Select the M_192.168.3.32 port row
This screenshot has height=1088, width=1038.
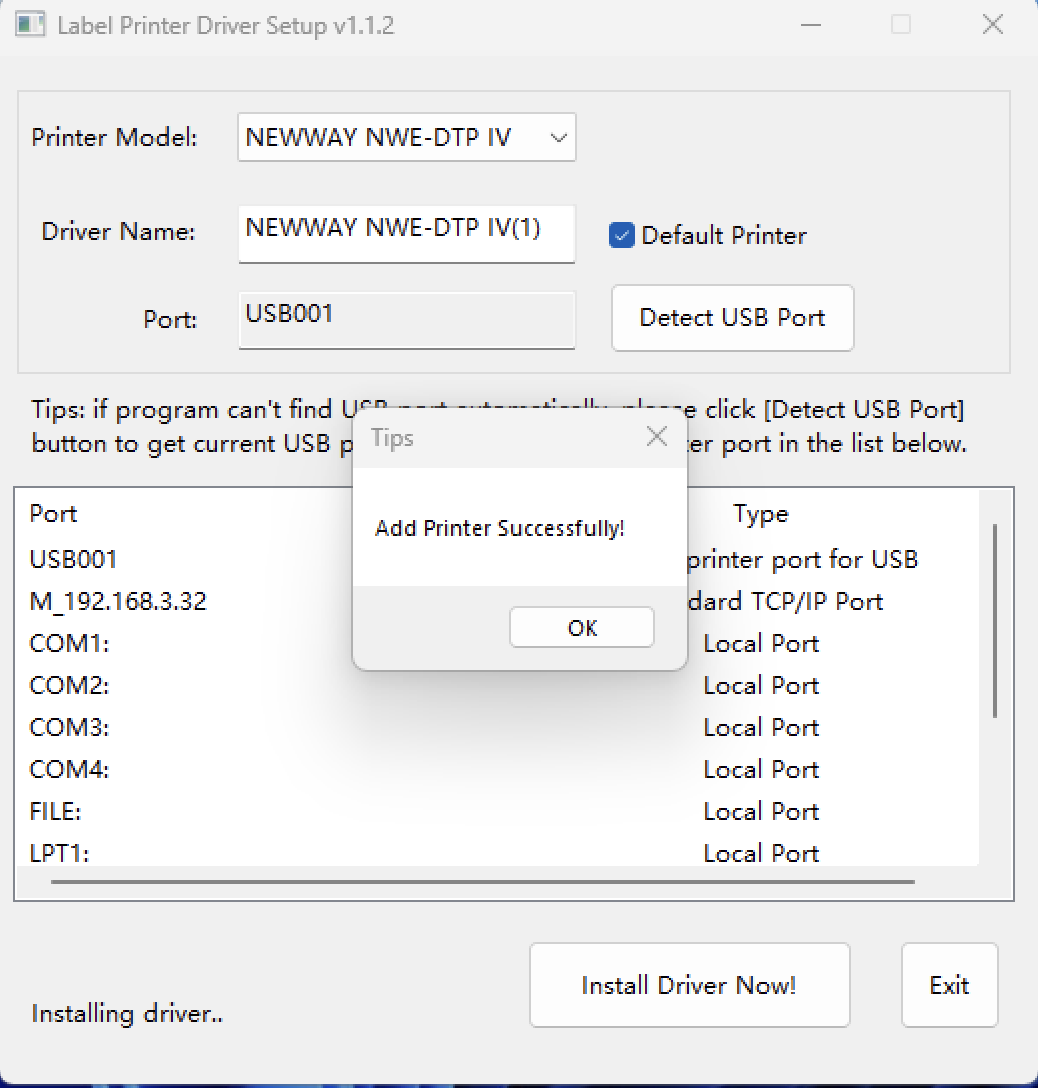pos(497,601)
